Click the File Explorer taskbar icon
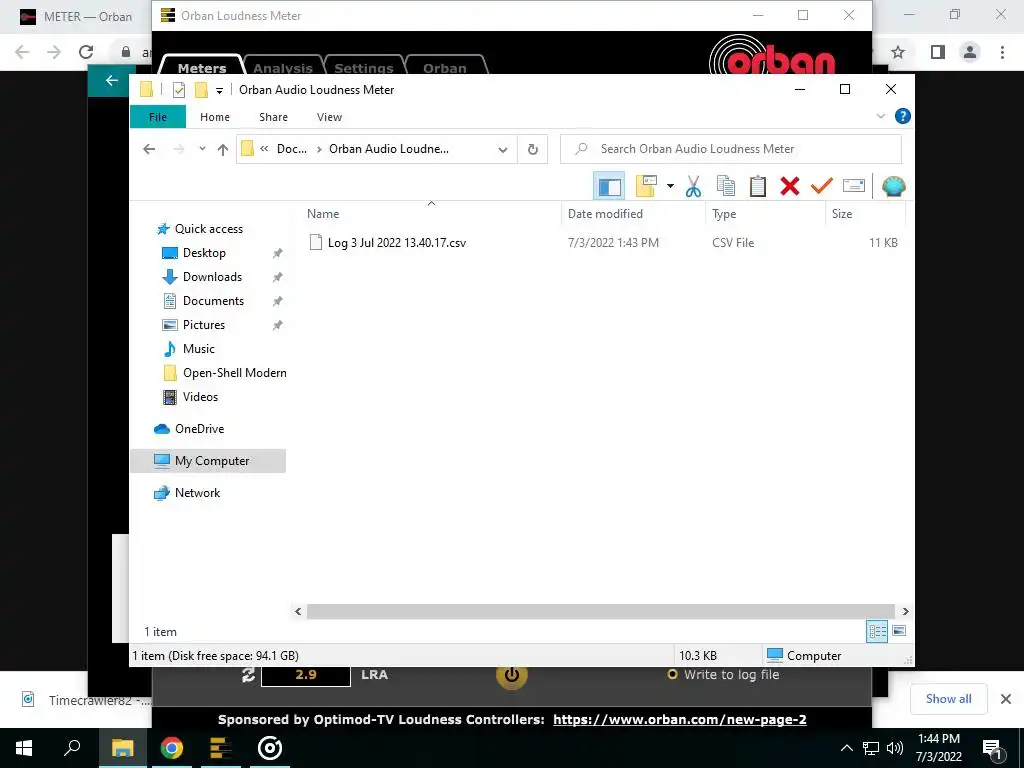This screenshot has height=768, width=1024. click(122, 748)
